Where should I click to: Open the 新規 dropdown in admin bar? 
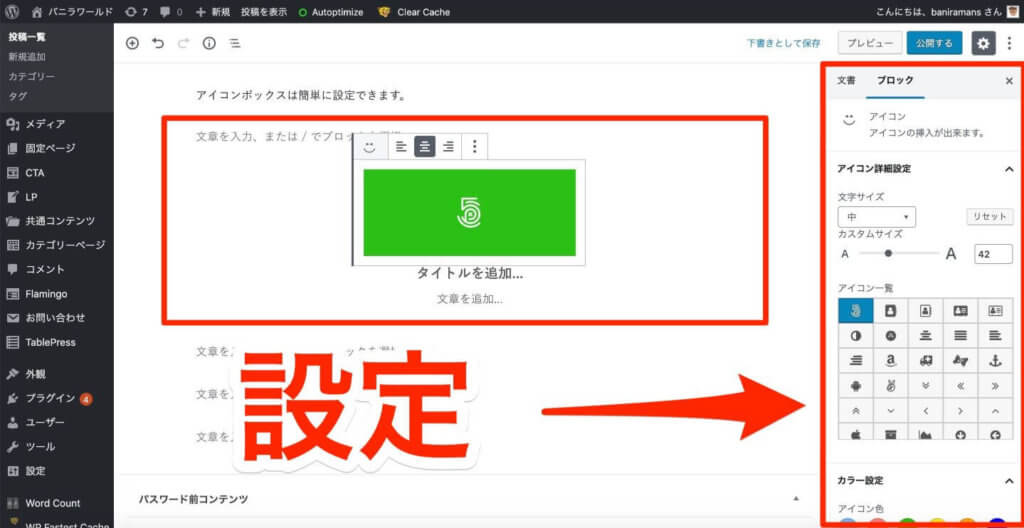(x=213, y=12)
